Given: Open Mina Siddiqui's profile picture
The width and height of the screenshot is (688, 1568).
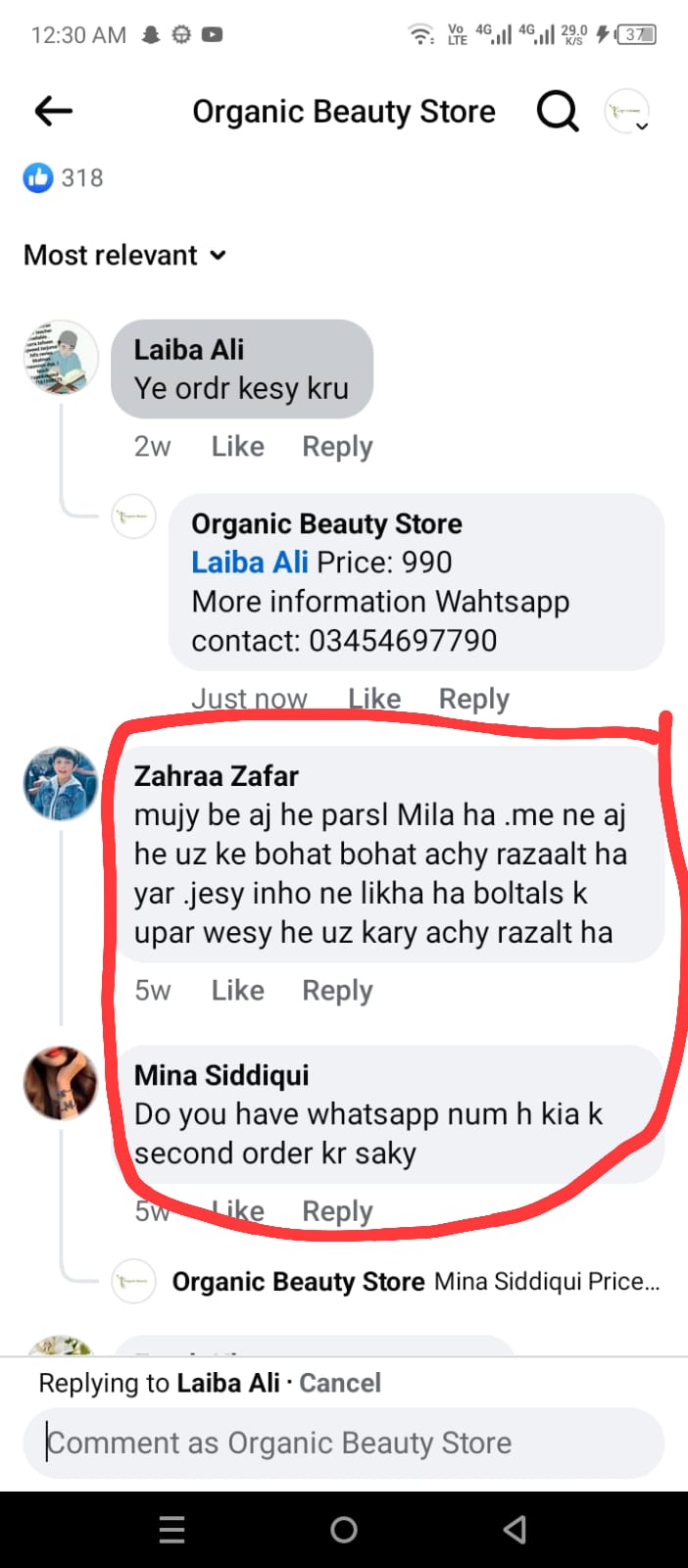Looking at the screenshot, I should point(61,1083).
